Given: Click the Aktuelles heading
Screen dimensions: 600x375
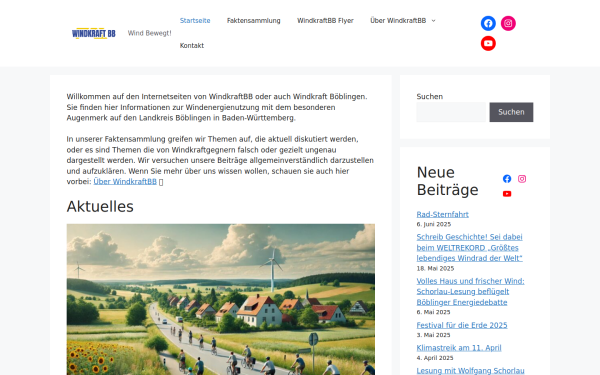Looking at the screenshot, I should [100, 207].
